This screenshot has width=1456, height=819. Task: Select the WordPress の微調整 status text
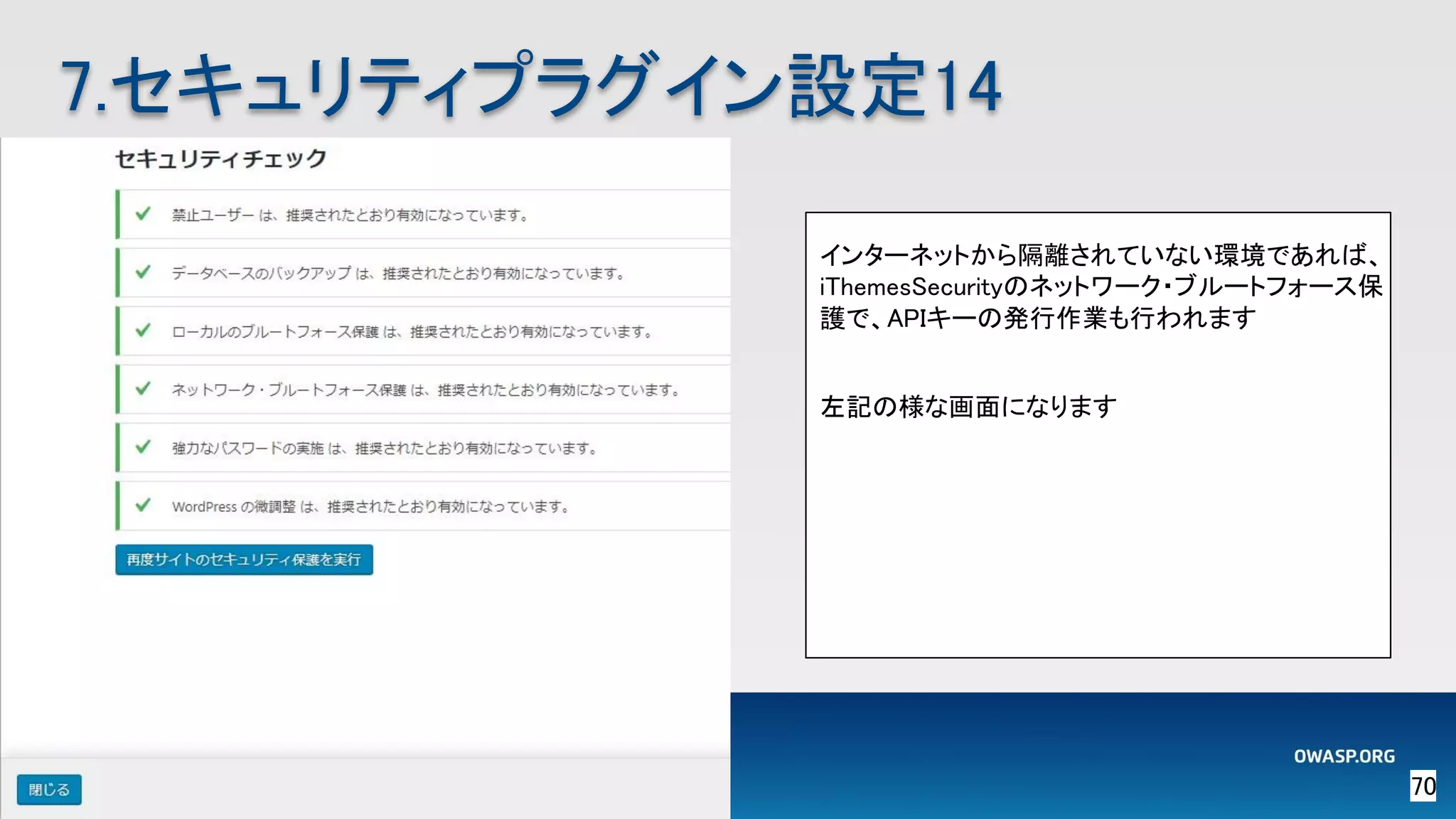370,506
